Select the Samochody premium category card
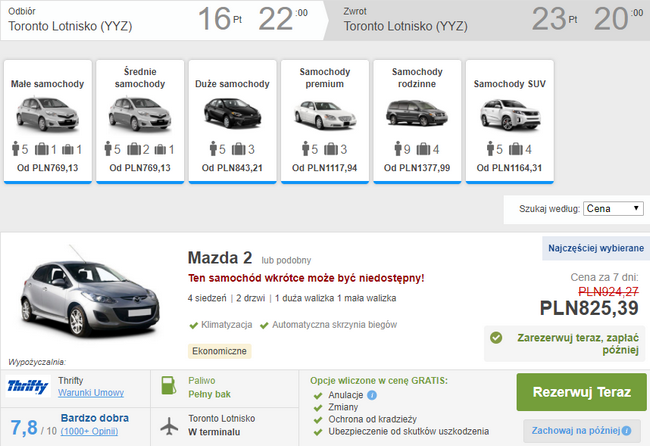650x446 pixels. click(x=325, y=121)
